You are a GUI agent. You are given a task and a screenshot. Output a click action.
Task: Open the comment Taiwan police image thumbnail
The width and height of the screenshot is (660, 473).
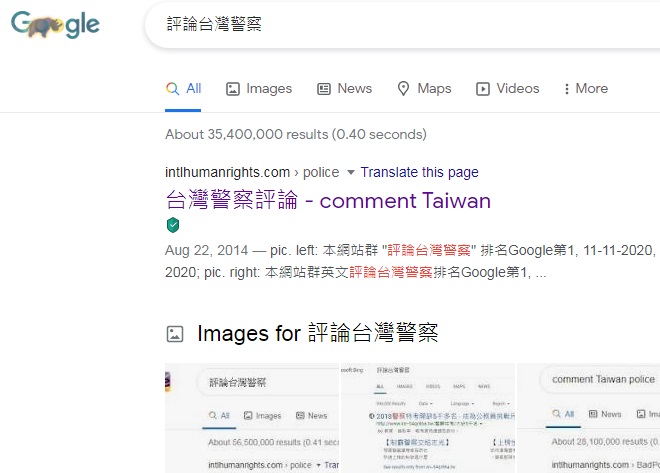tap(590, 418)
